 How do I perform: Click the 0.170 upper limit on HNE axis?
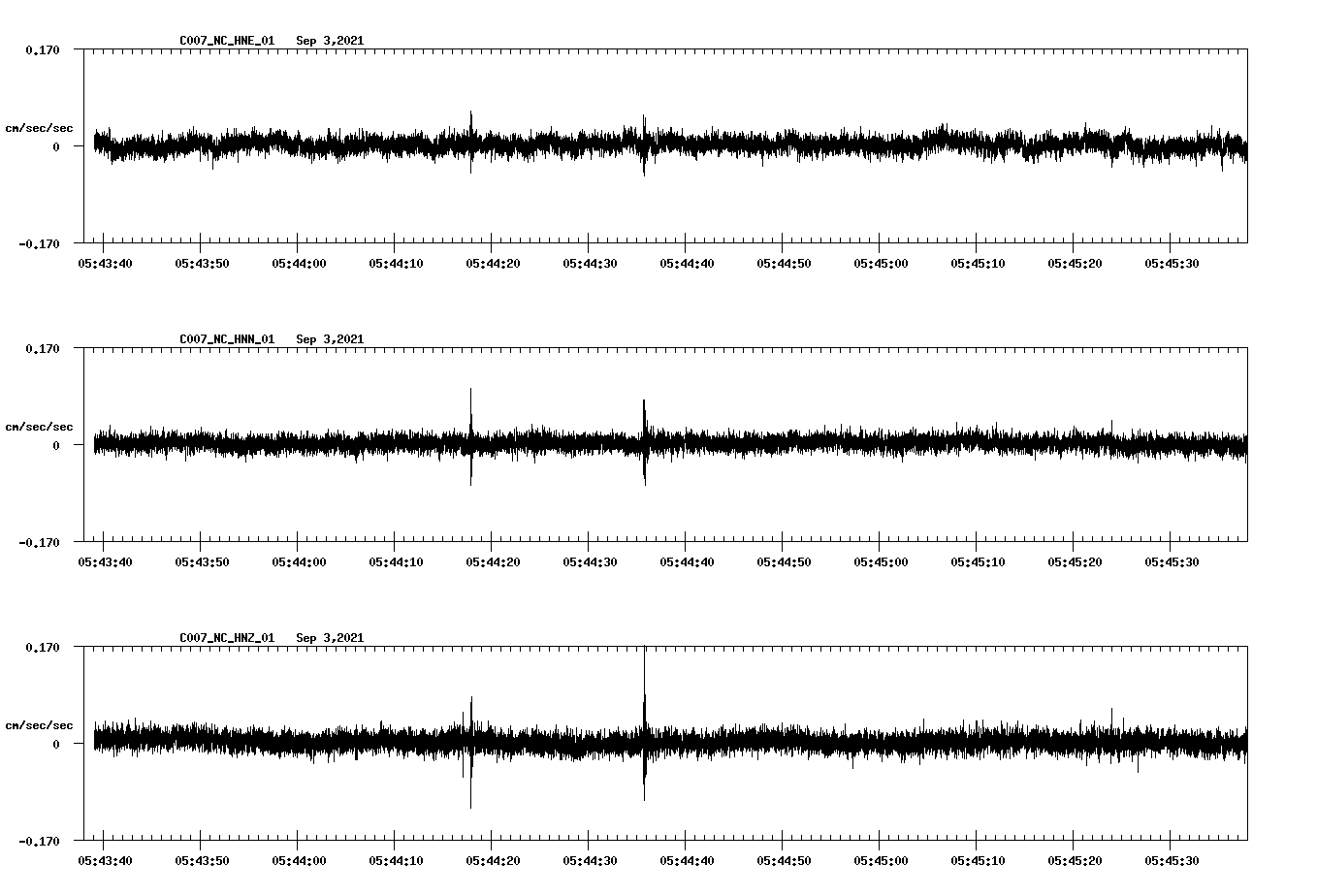[42, 49]
